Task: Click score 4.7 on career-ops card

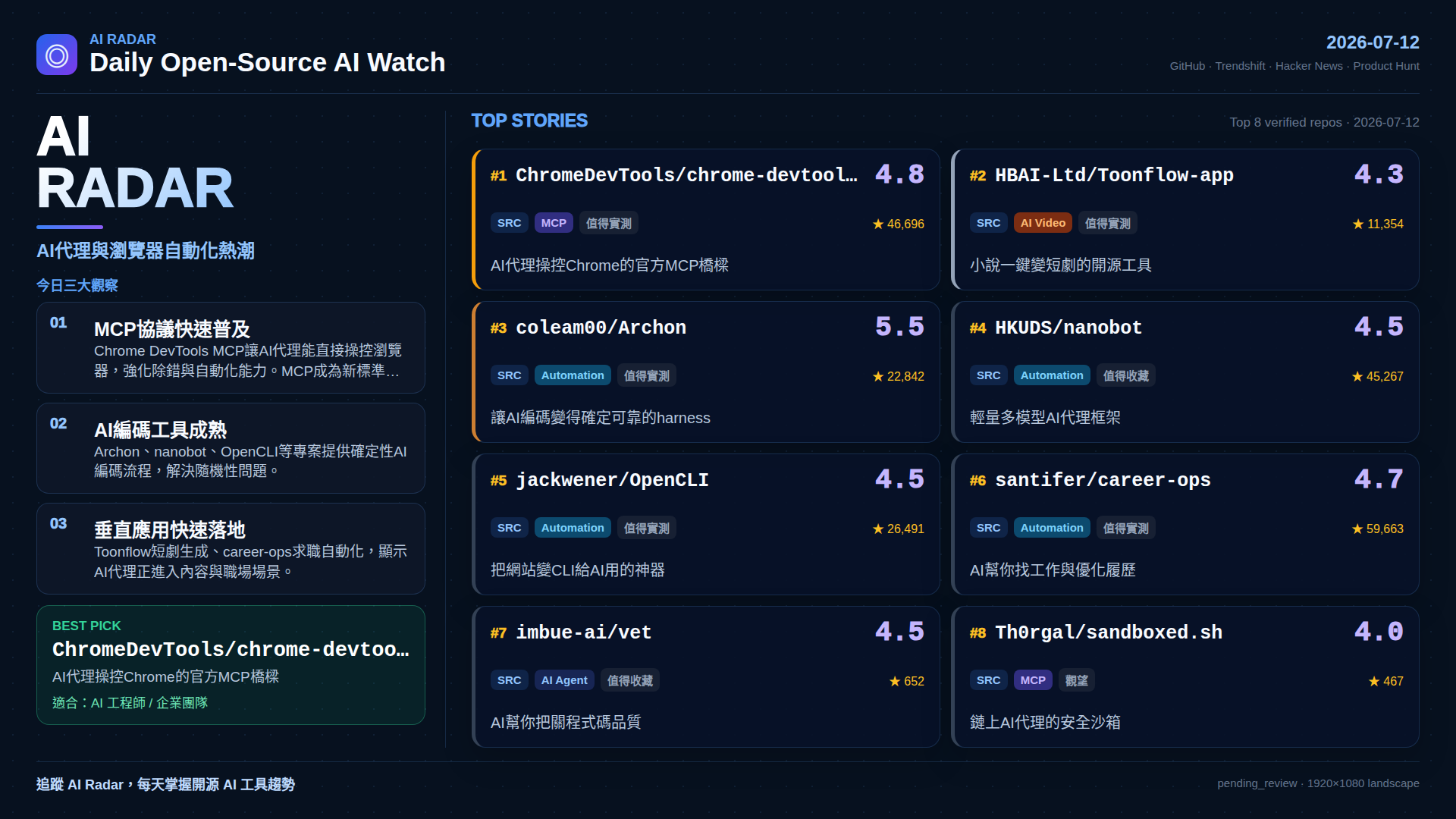Action: (x=1379, y=479)
